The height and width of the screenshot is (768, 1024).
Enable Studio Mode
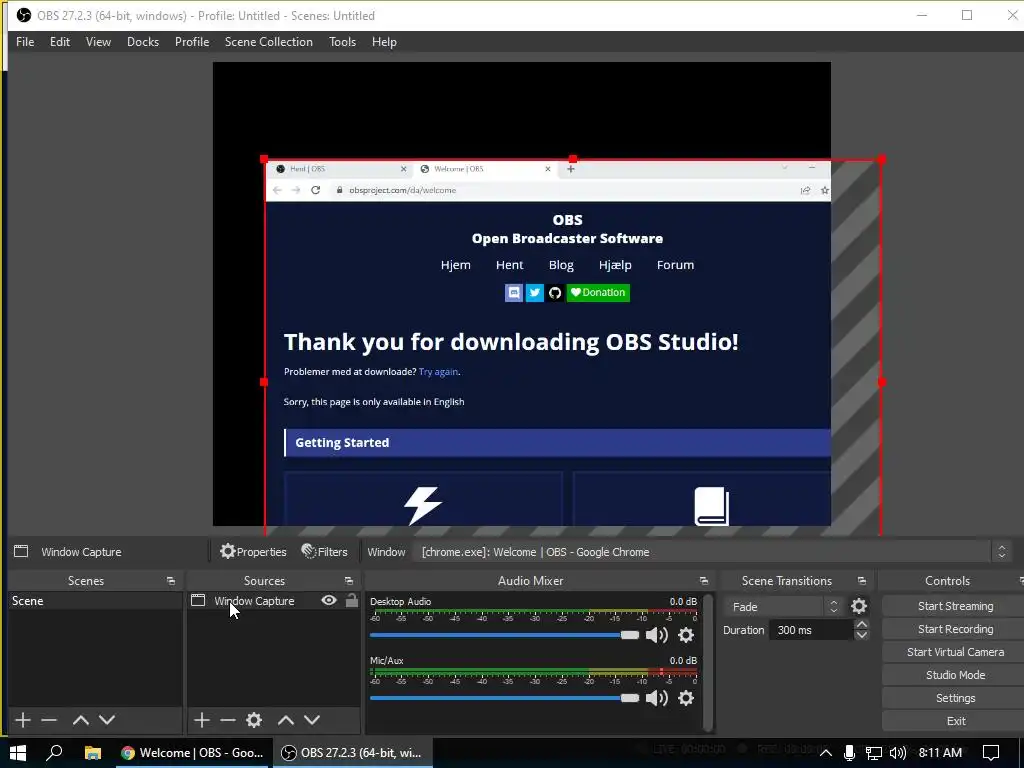pyautogui.click(x=955, y=675)
